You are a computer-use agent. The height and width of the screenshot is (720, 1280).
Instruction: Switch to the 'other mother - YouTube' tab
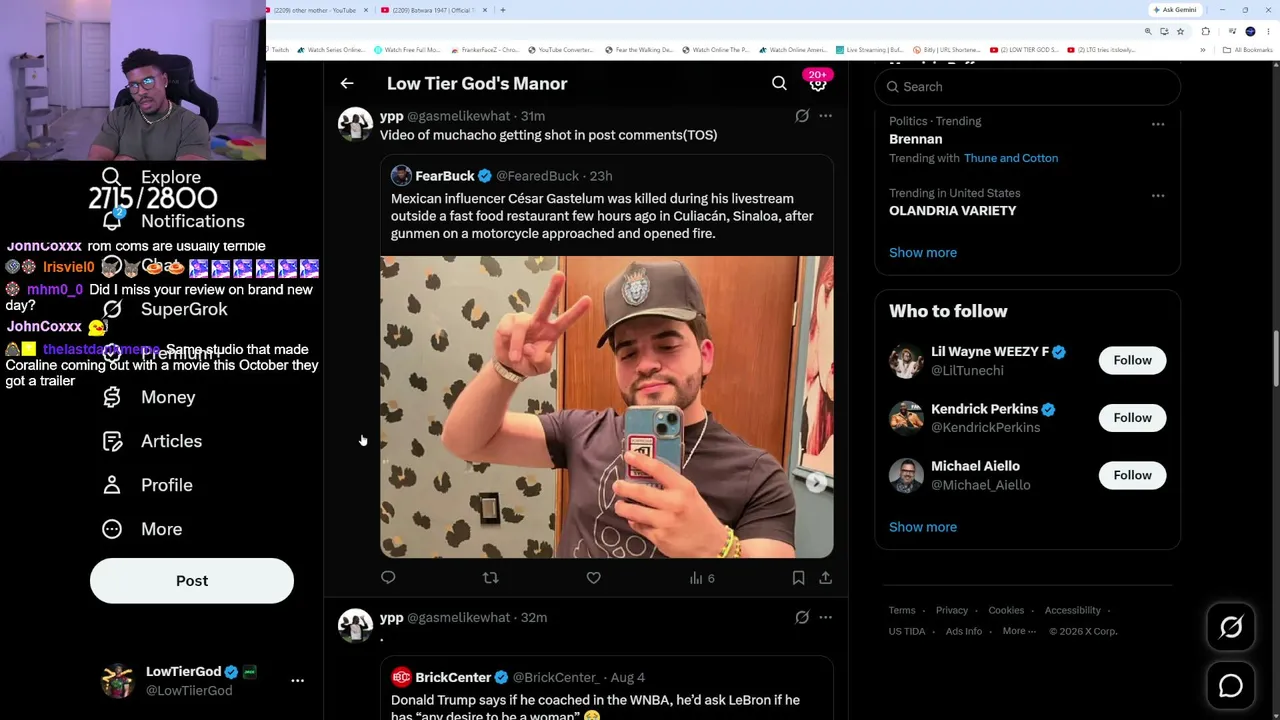(315, 10)
